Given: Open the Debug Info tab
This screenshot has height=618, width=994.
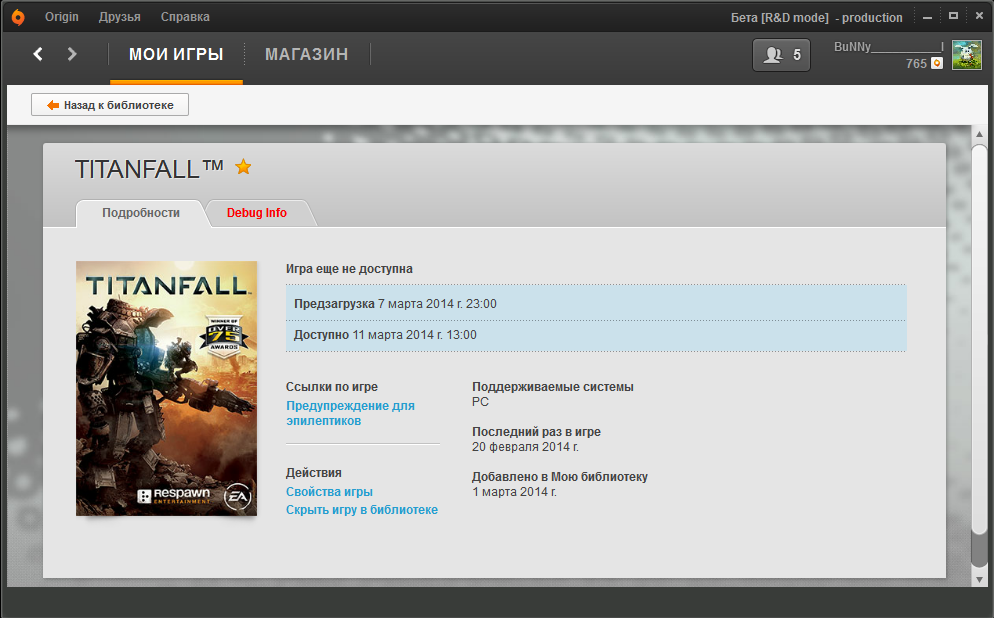Looking at the screenshot, I should click(257, 213).
